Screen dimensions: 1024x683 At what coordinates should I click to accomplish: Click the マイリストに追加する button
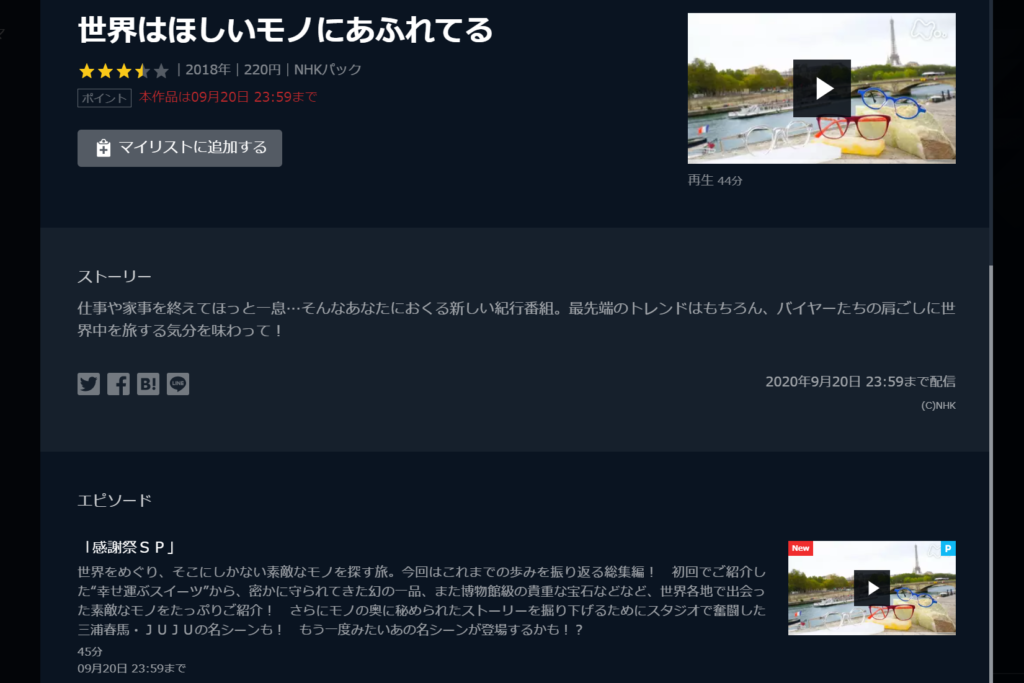click(180, 148)
